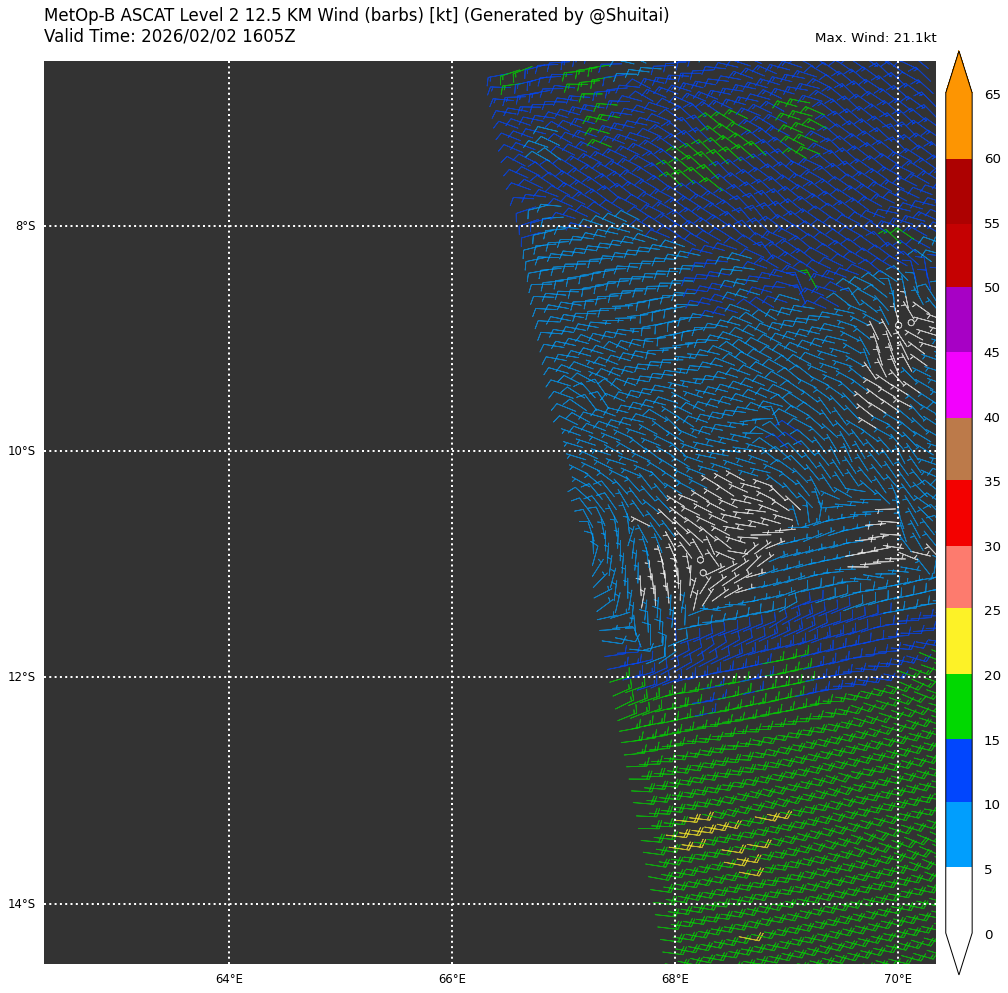The image size is (1008, 993).
Task: Click the MetOp-B ASCAT chart title
Action: [x=356, y=16]
